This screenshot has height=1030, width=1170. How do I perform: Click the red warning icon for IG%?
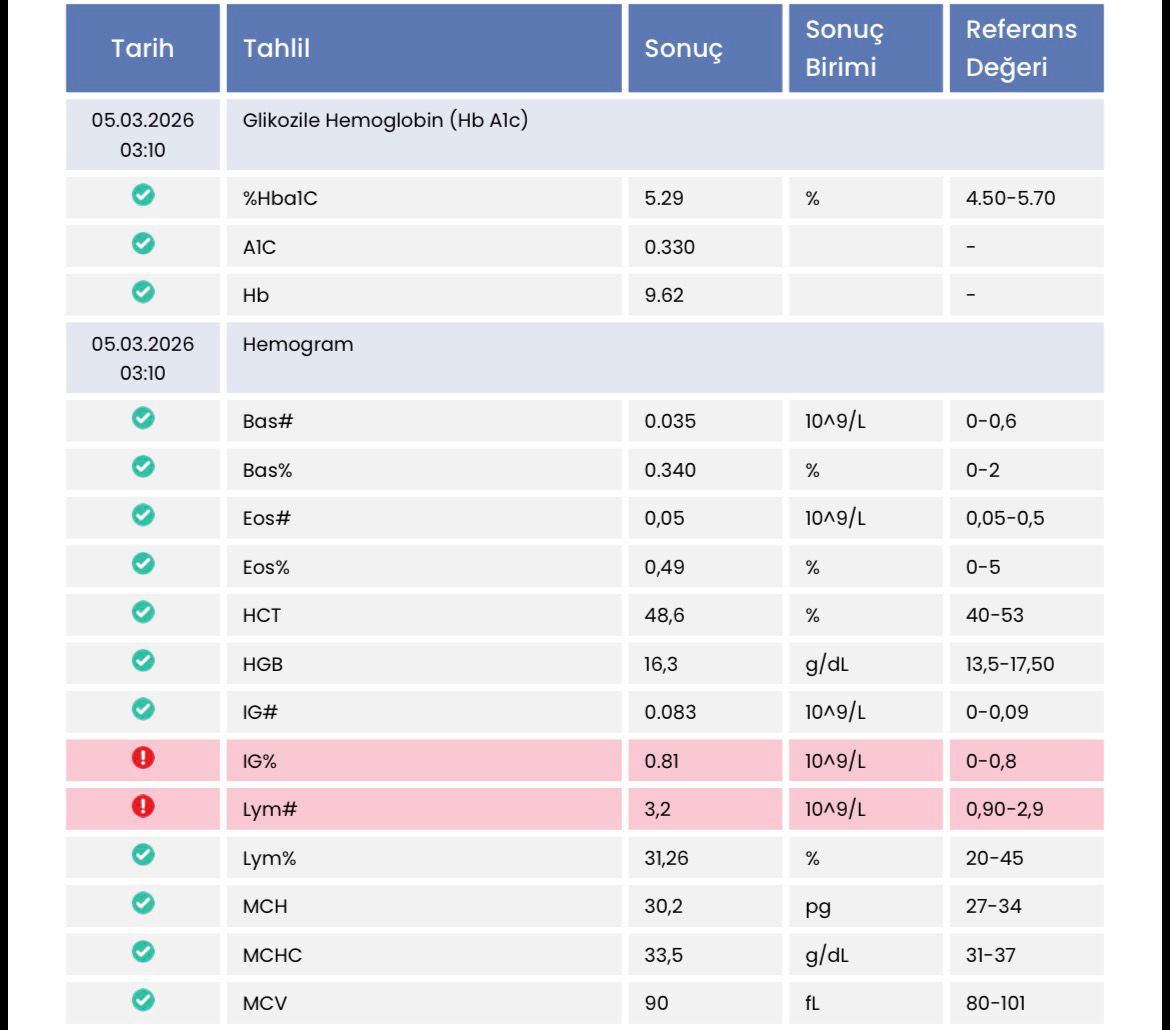click(x=143, y=759)
